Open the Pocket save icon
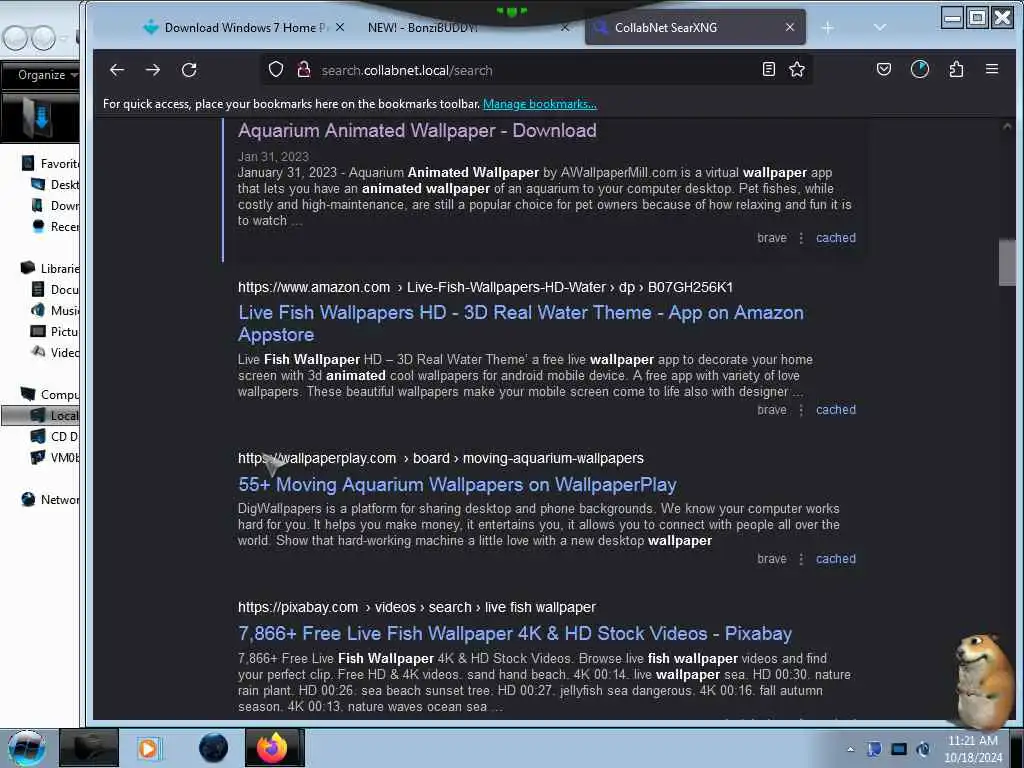1024x768 pixels. 884,69
